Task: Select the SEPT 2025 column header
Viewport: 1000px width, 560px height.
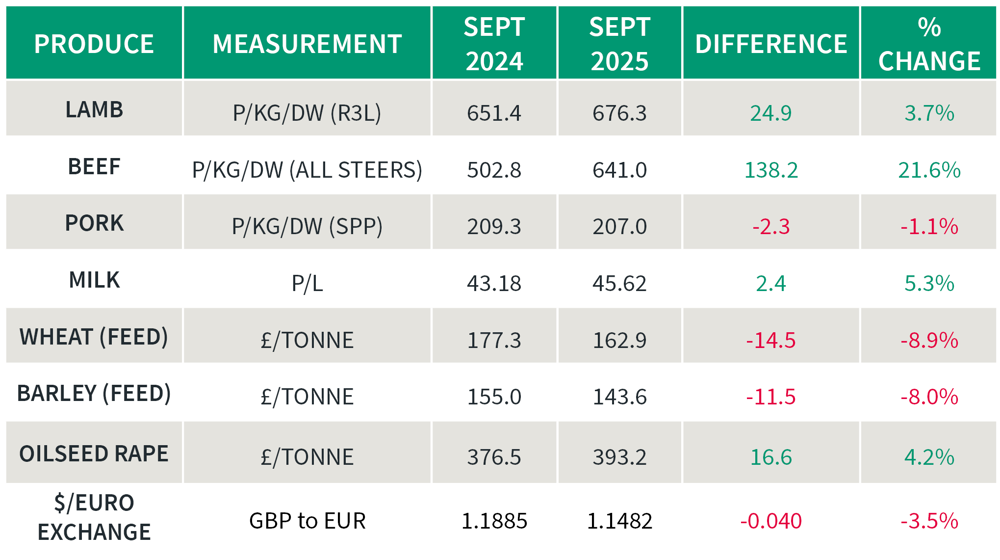Action: click(619, 44)
